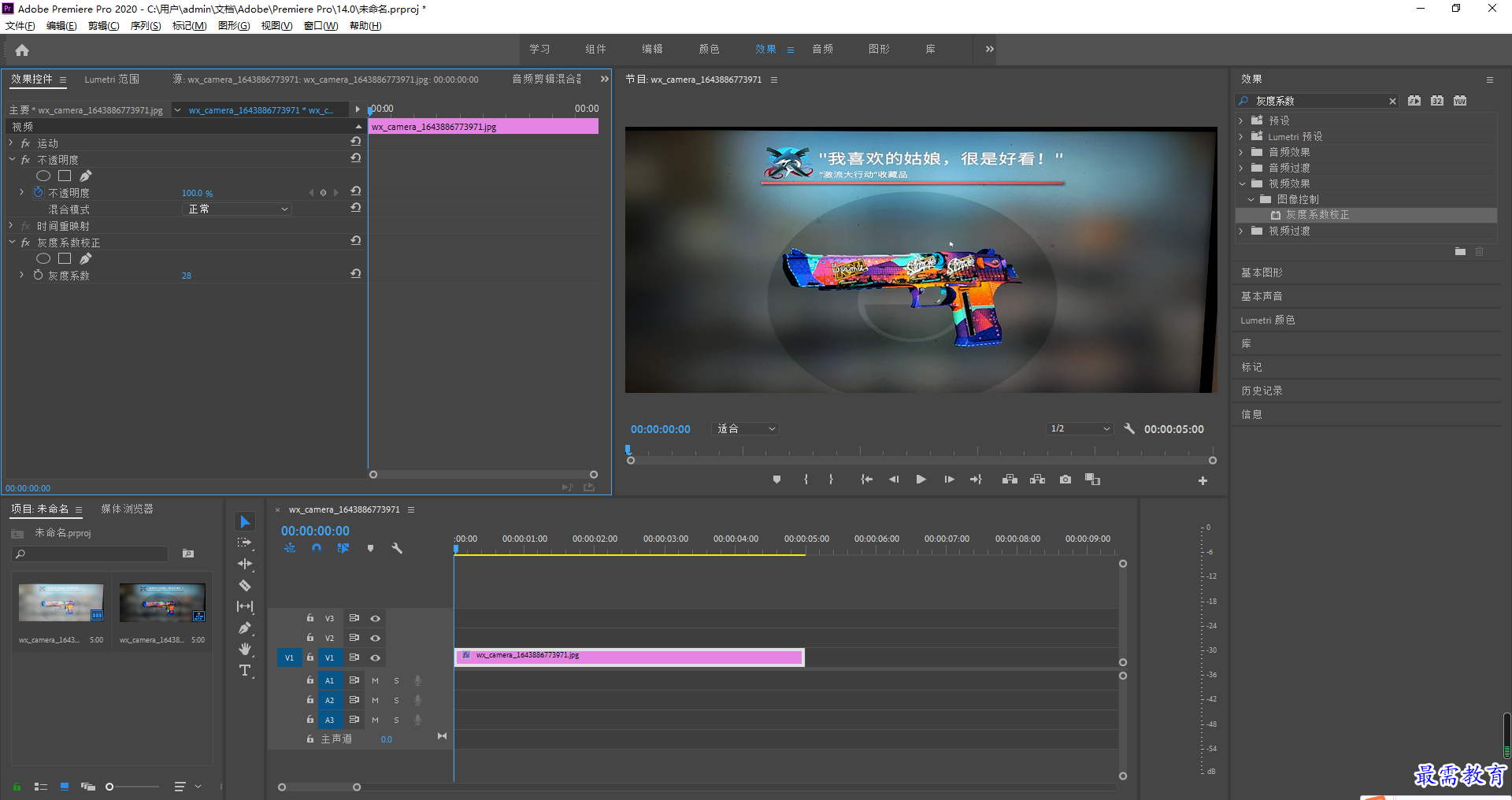The image size is (1512, 800).
Task: Select the Type tool
Action: 245,670
